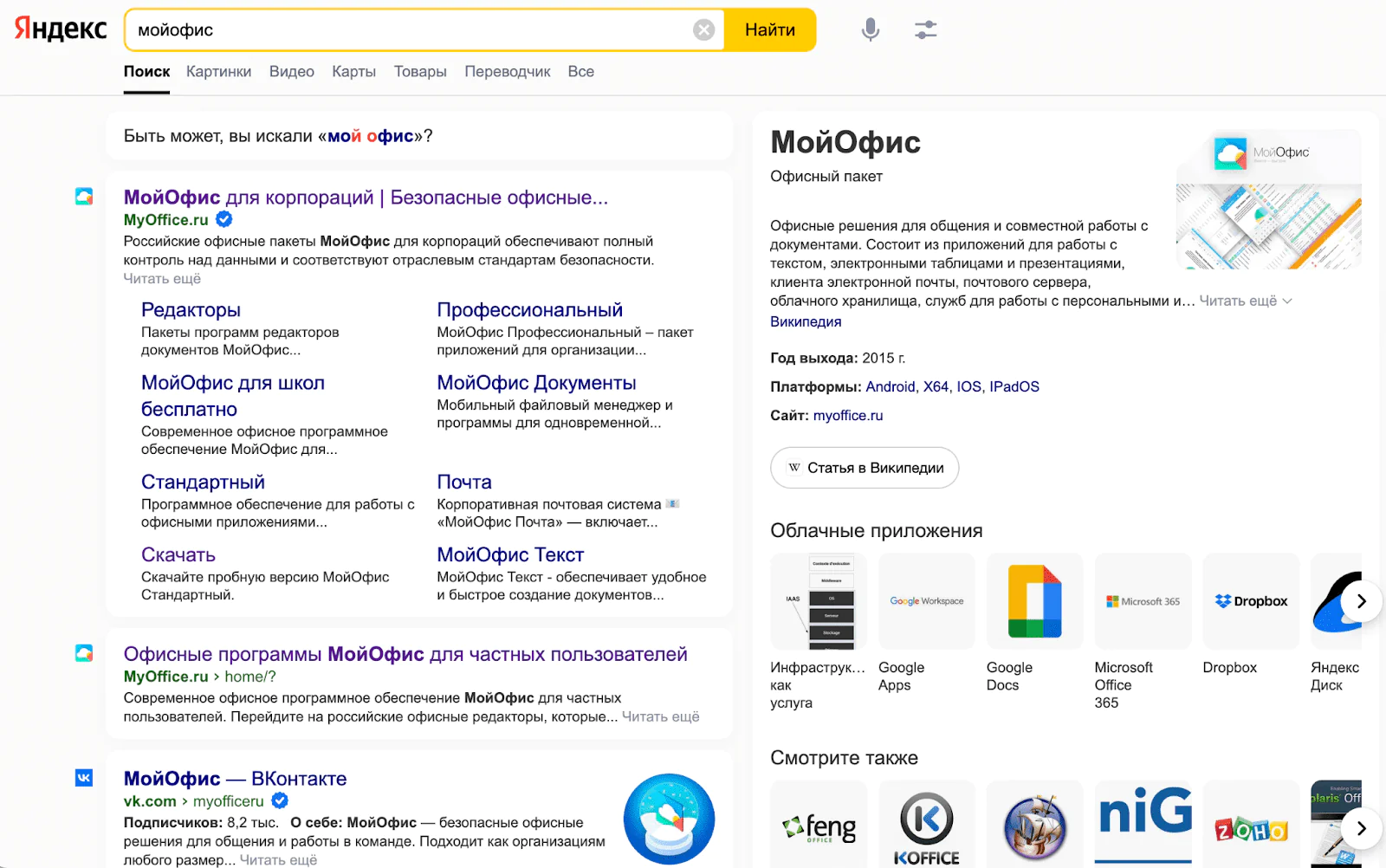Viewport: 1386px width, 868px height.
Task: Open Офисные программы МойОфис для частных пользователей
Action: pos(405,654)
